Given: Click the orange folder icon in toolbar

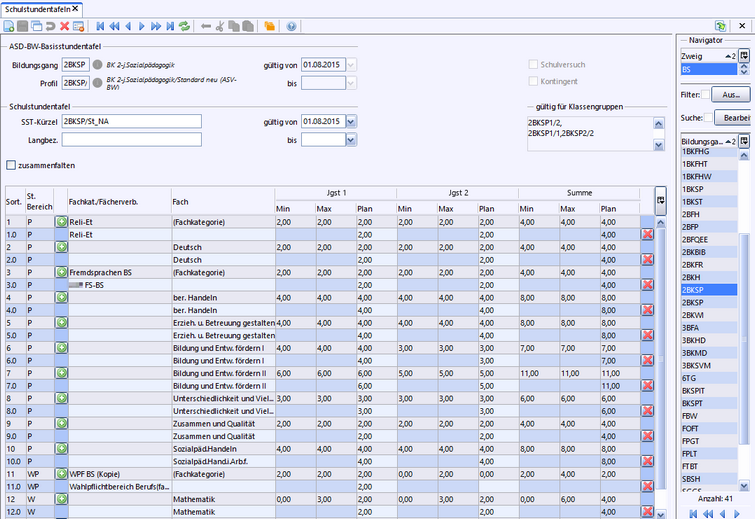Looking at the screenshot, I should point(268,26).
